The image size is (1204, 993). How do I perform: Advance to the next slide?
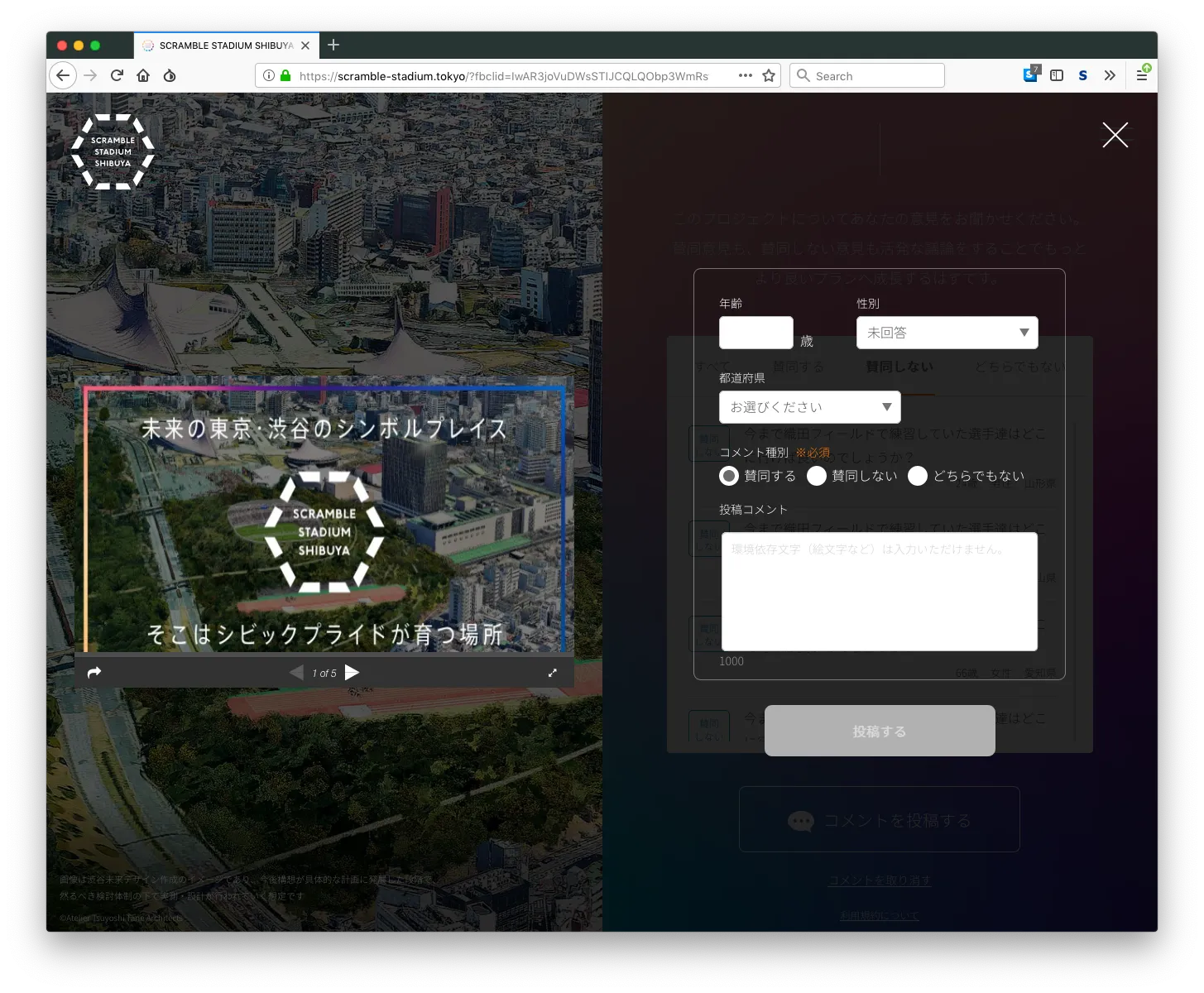tap(352, 672)
